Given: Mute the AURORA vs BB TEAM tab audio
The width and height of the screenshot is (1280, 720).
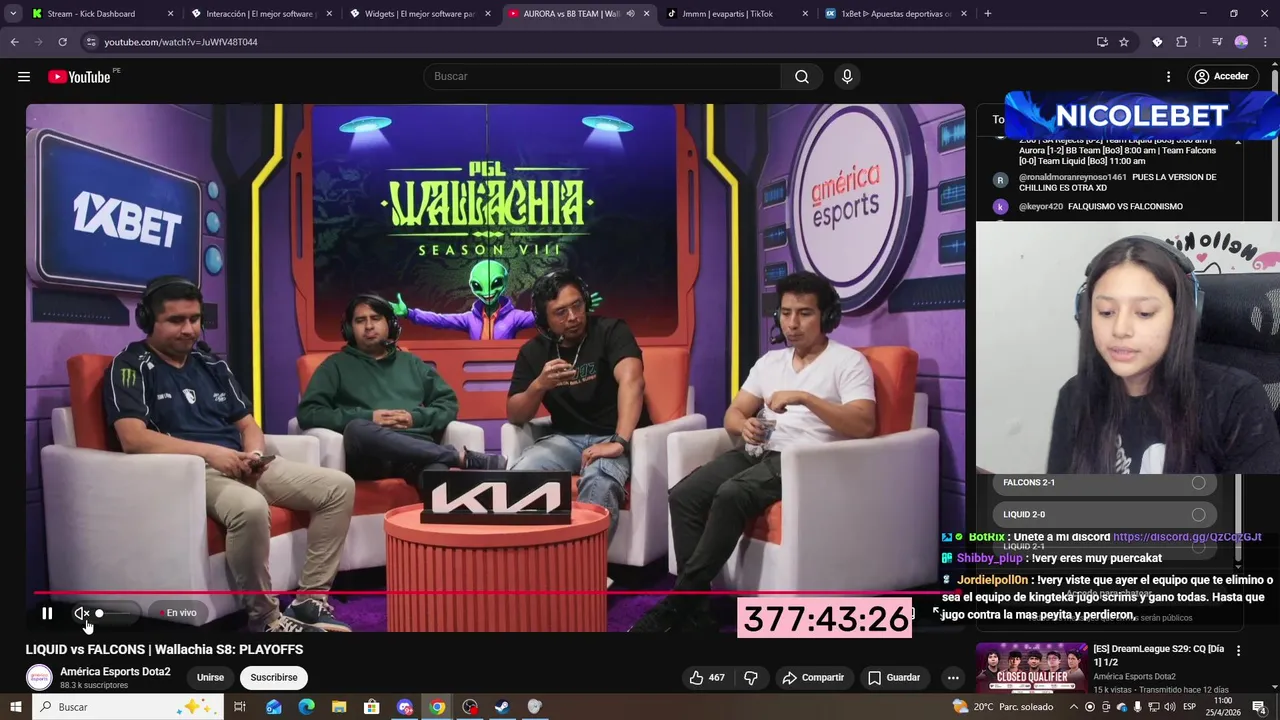Looking at the screenshot, I should pos(630,14).
